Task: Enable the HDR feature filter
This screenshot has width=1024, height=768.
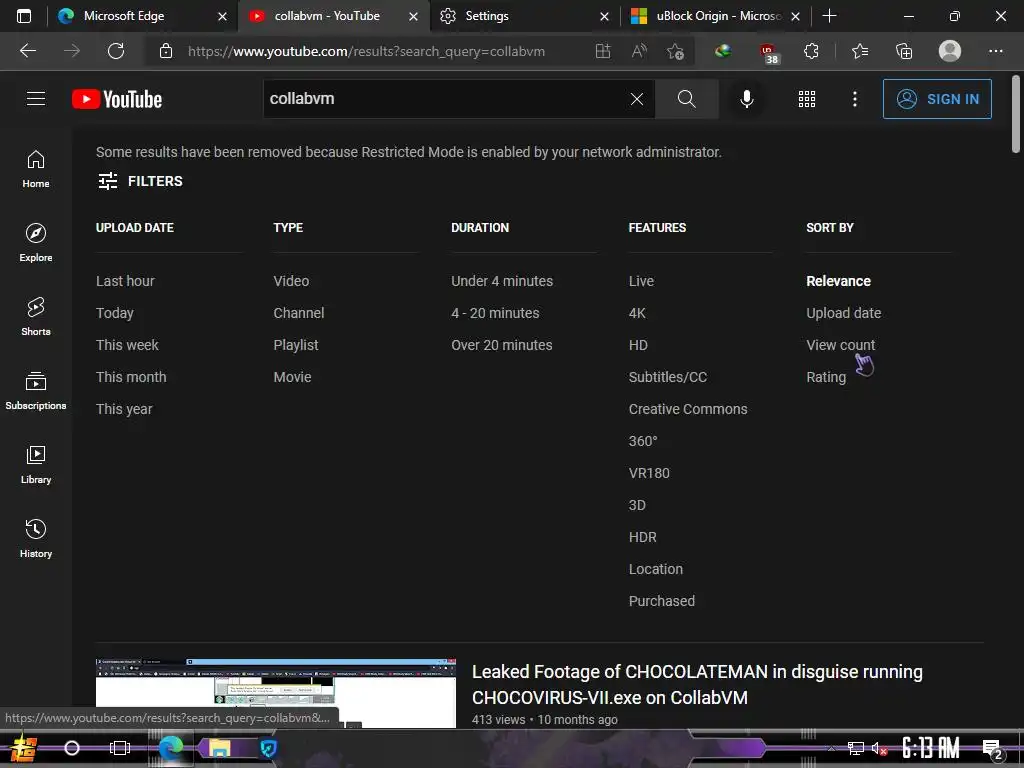Action: coord(643,537)
